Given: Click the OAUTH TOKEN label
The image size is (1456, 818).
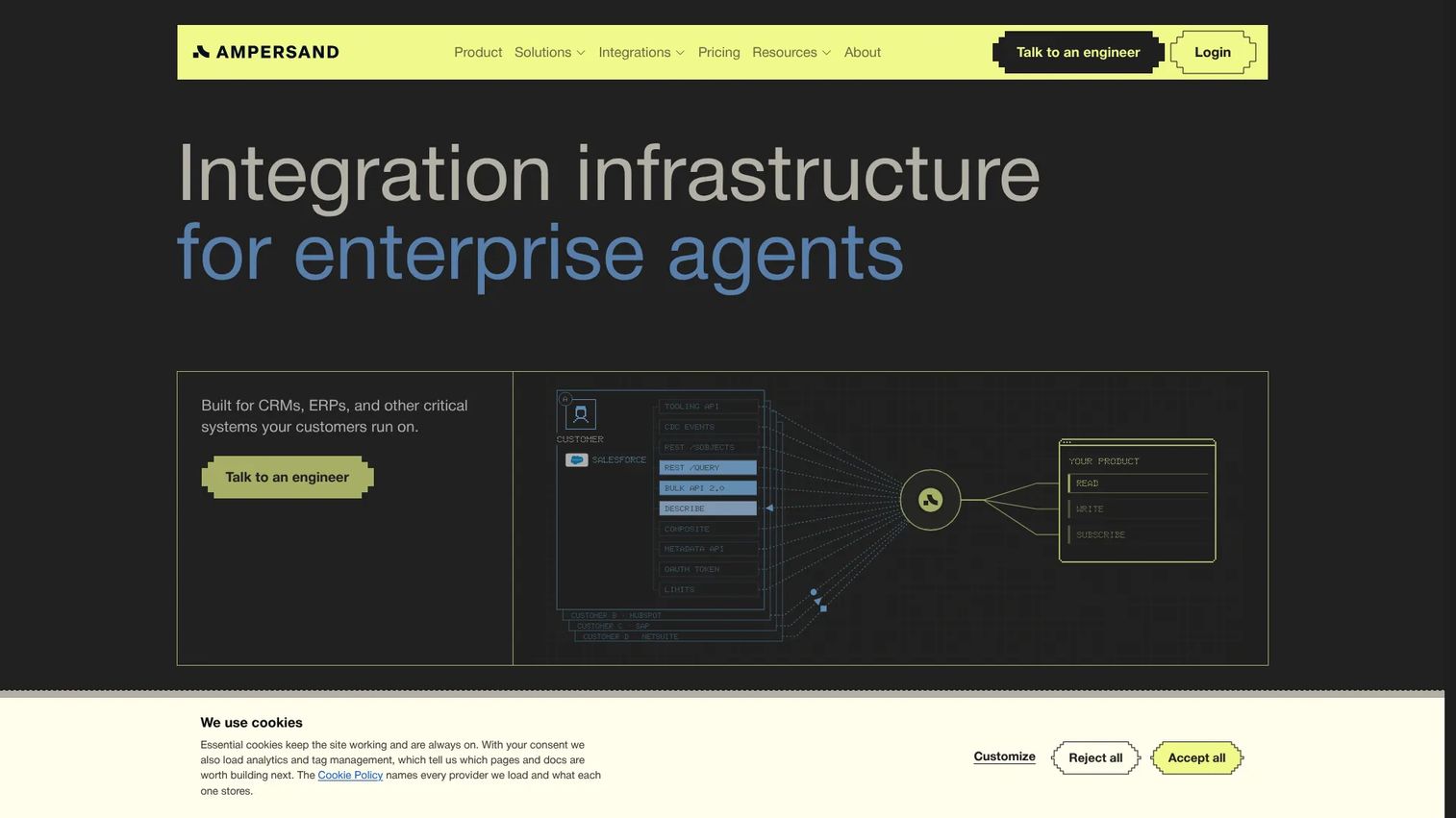Looking at the screenshot, I should [691, 569].
